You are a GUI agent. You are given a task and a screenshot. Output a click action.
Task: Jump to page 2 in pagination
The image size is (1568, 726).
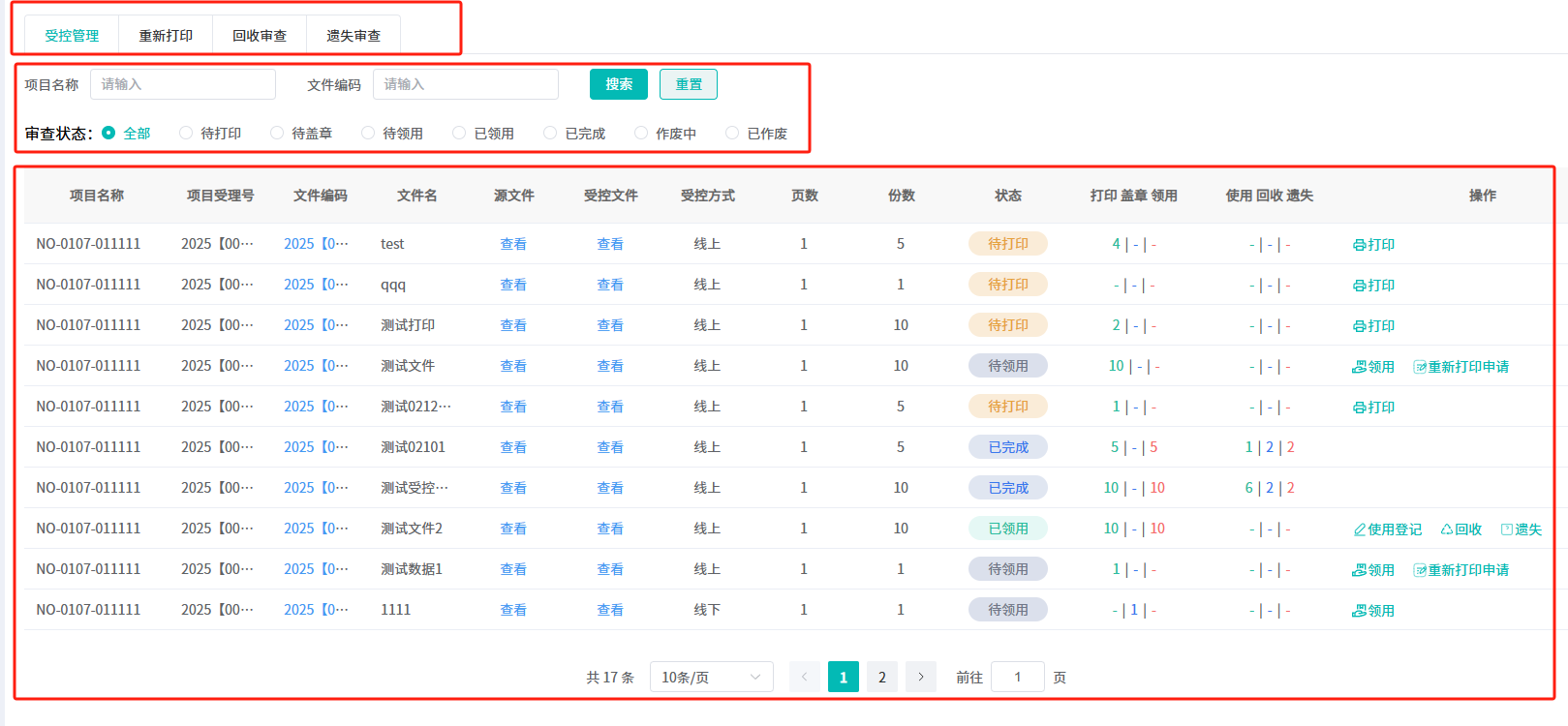point(882,677)
